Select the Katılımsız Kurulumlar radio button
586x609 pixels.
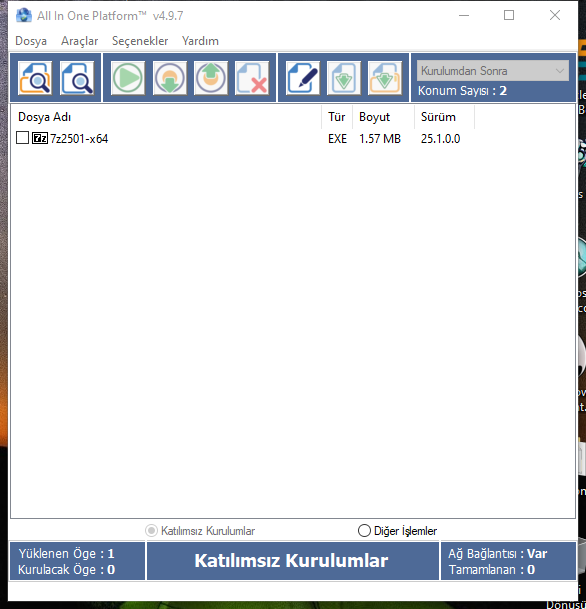tap(151, 531)
